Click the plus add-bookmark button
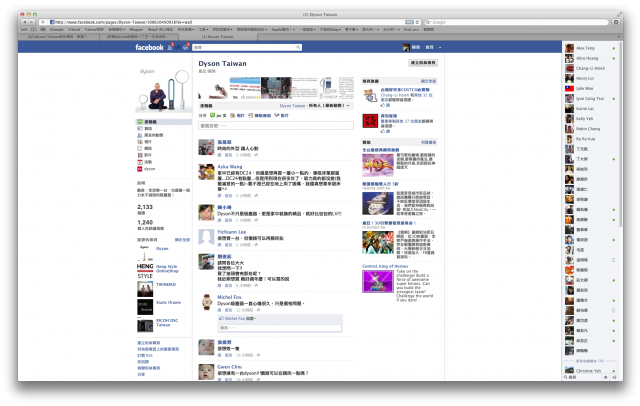640x406 pixels. 42,22
